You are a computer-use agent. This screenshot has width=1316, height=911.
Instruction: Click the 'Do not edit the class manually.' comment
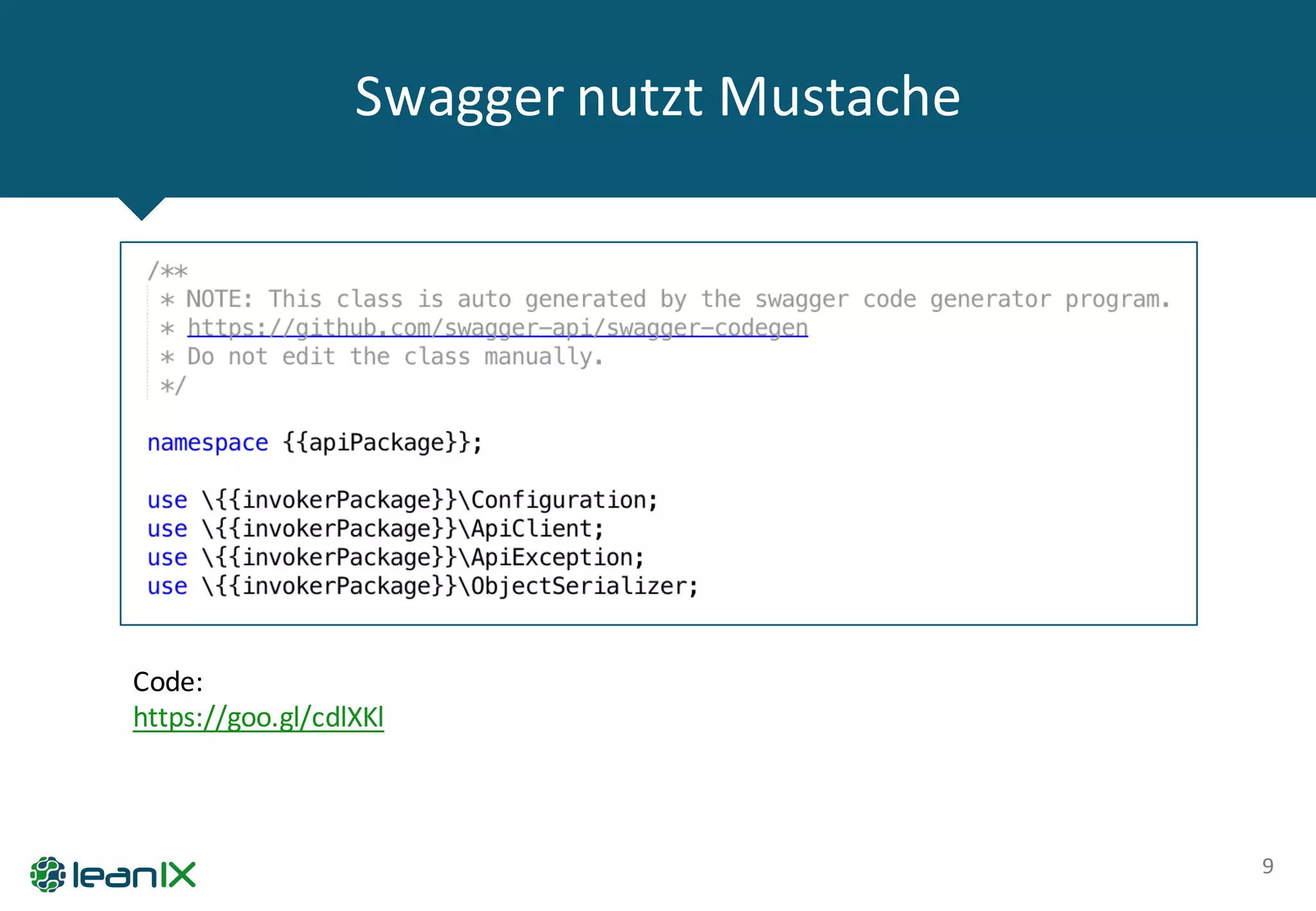[382, 357]
